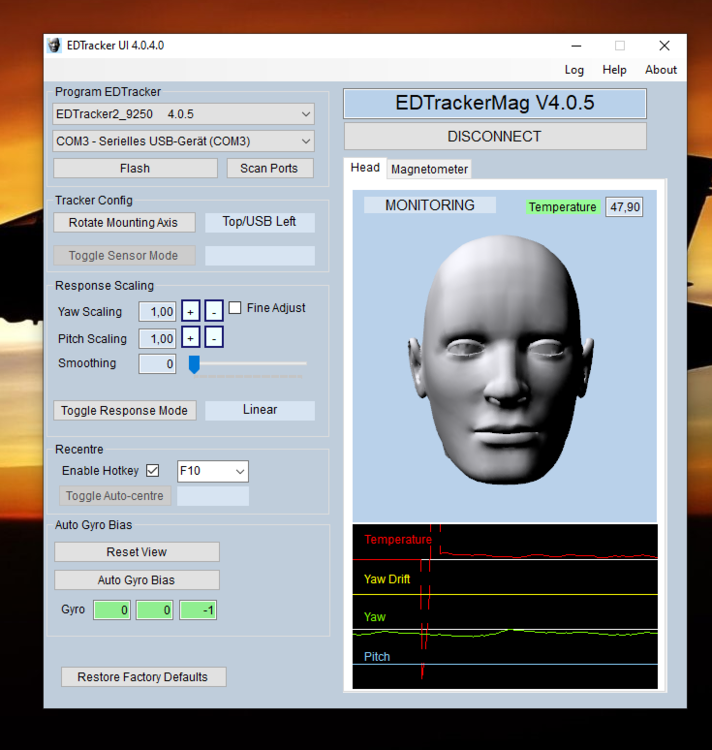
Task: Switch to the Magnetometer tab
Action: [429, 169]
